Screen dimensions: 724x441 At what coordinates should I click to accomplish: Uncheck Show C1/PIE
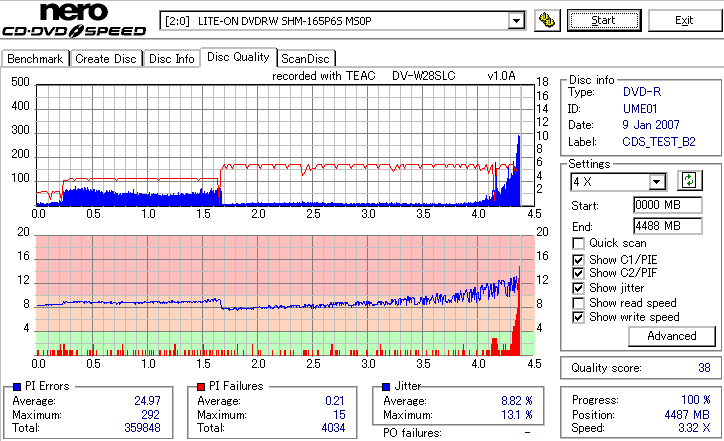coord(578,260)
